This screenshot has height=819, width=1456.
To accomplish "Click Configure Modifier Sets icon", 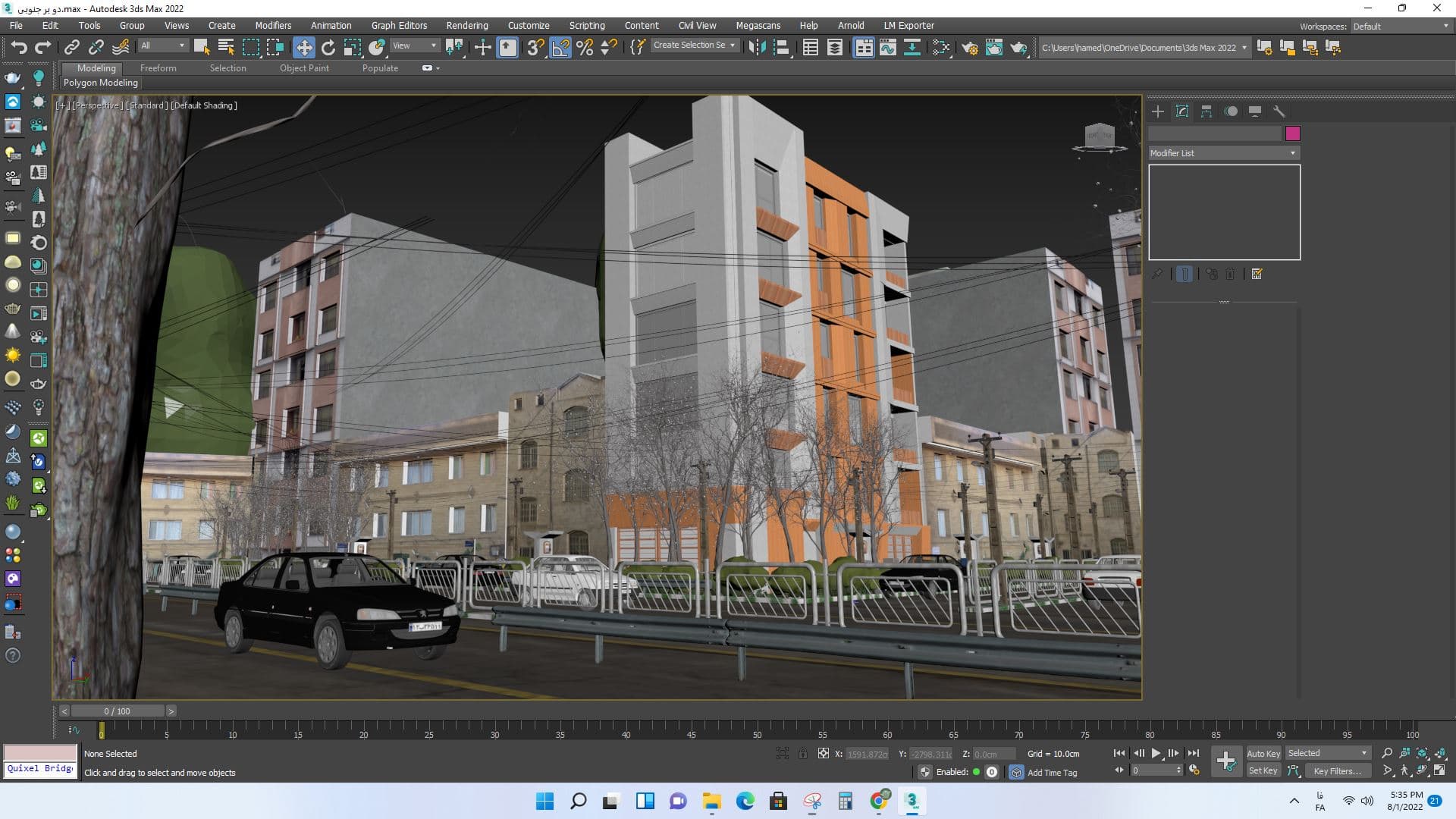I will point(1257,275).
